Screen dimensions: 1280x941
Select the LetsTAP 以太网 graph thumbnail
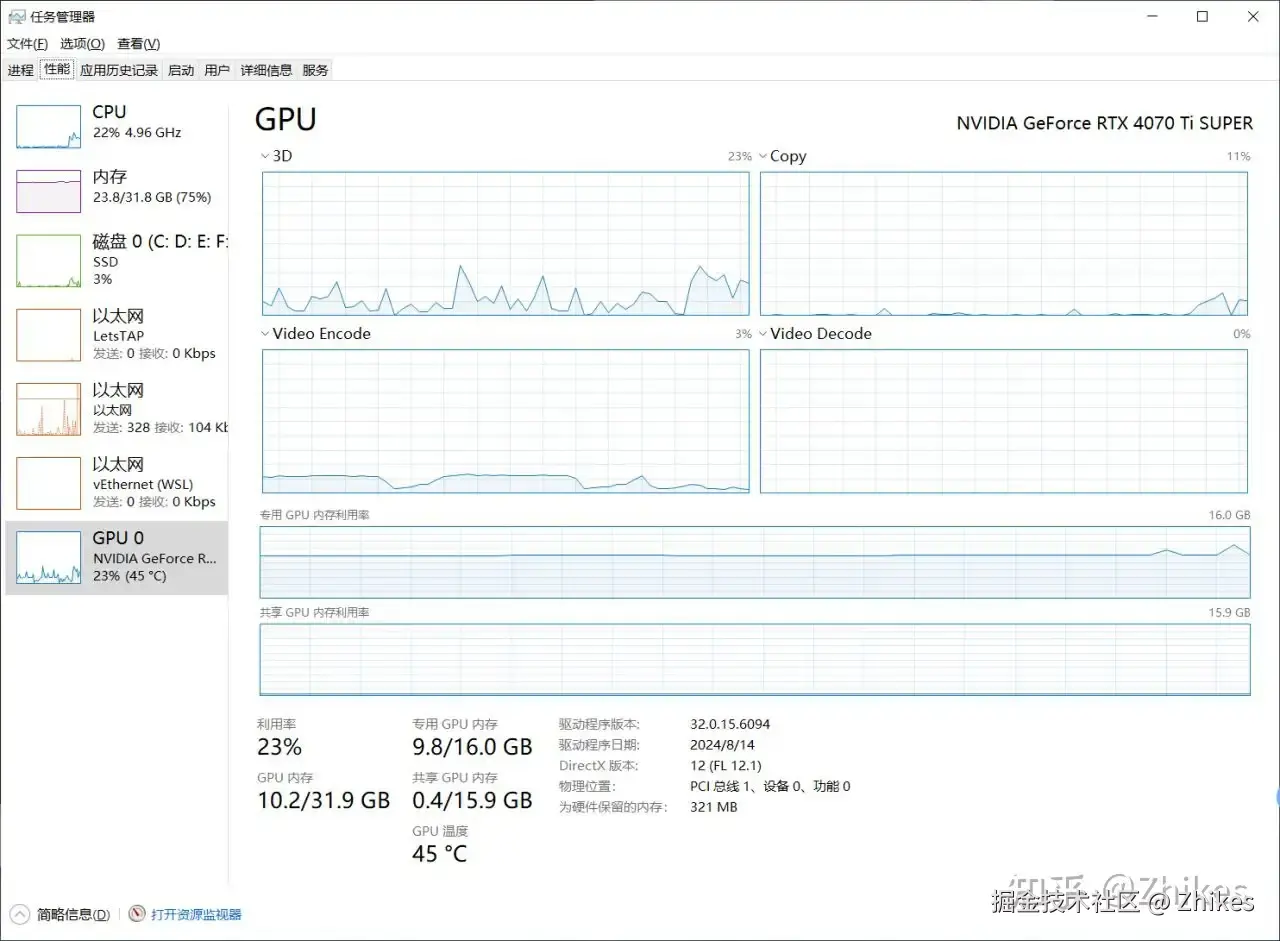coord(48,335)
